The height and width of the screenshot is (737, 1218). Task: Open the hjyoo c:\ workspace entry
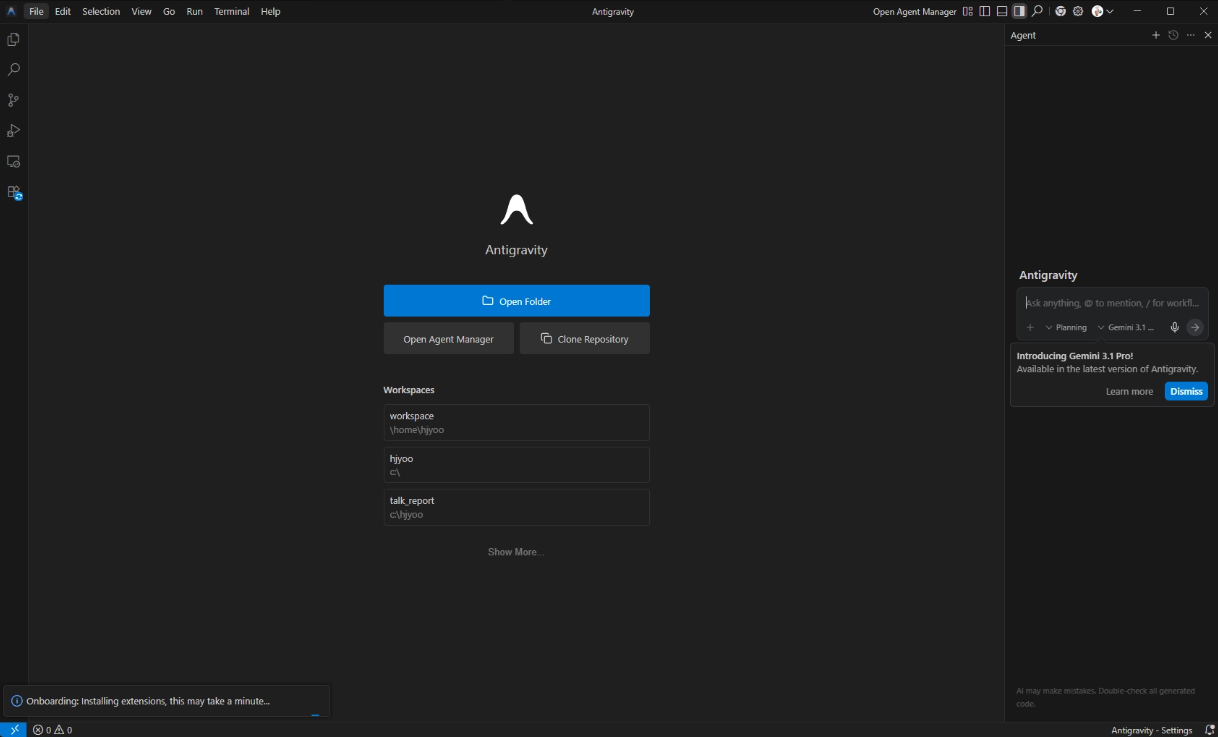(x=516, y=465)
